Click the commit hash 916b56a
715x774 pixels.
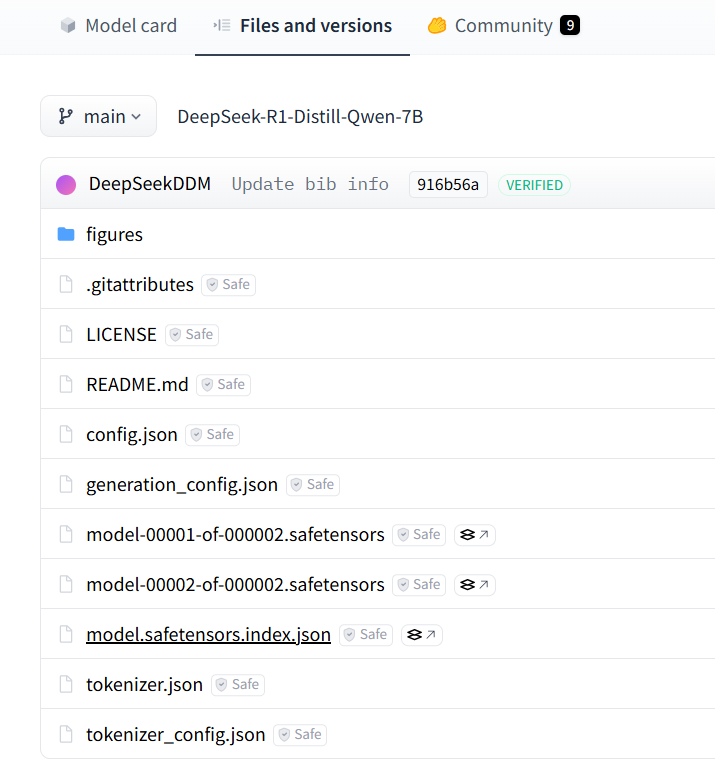[448, 185]
